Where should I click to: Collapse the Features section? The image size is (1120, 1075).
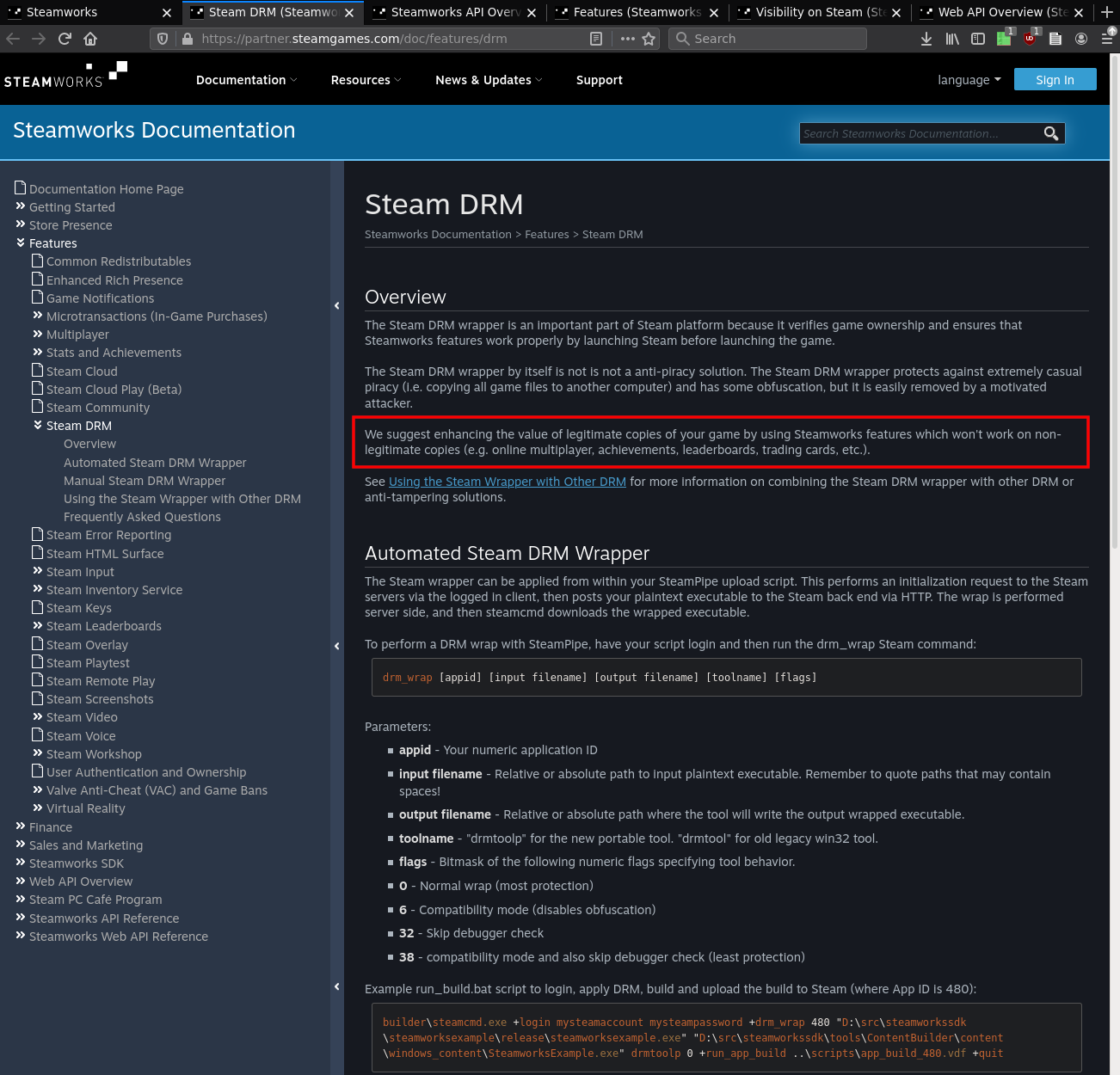(x=21, y=243)
